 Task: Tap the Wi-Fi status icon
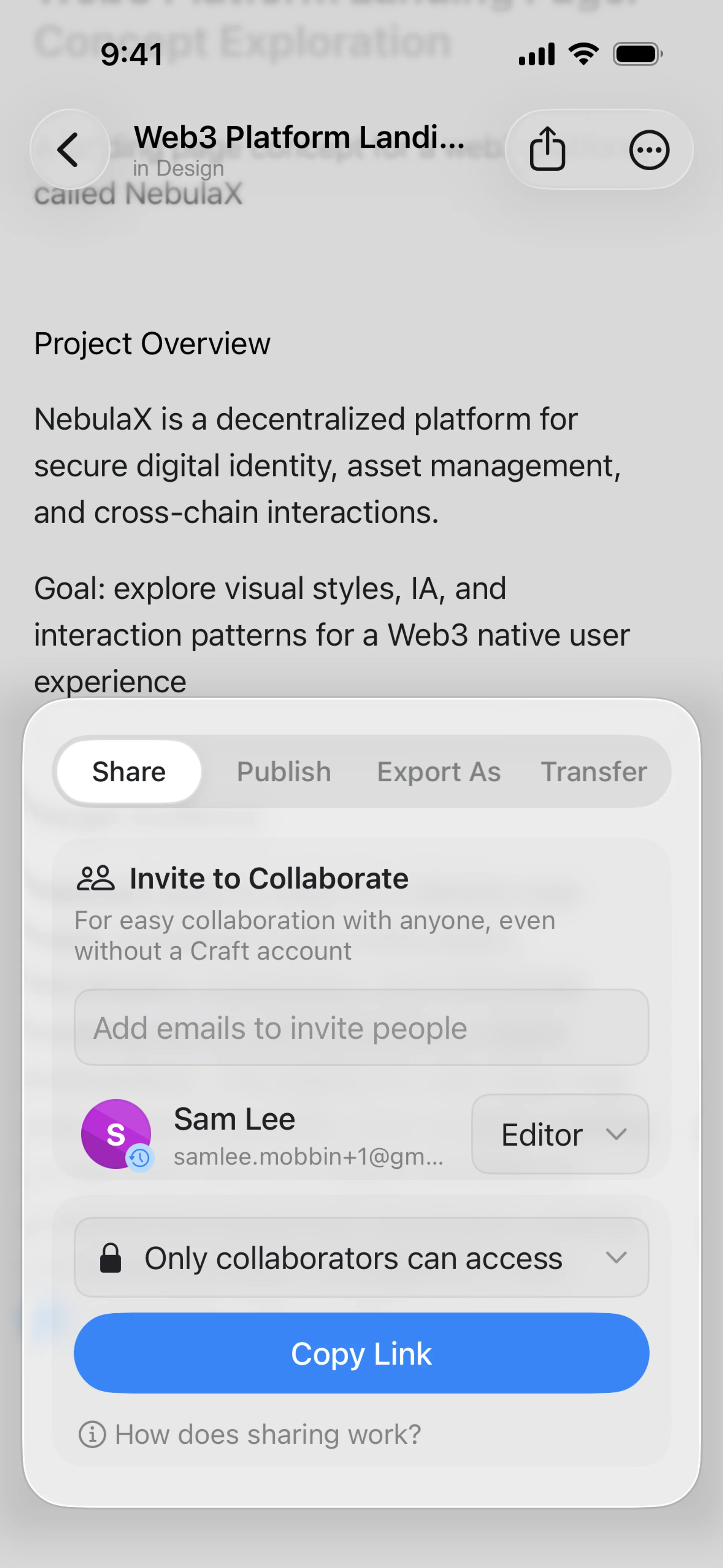(583, 54)
